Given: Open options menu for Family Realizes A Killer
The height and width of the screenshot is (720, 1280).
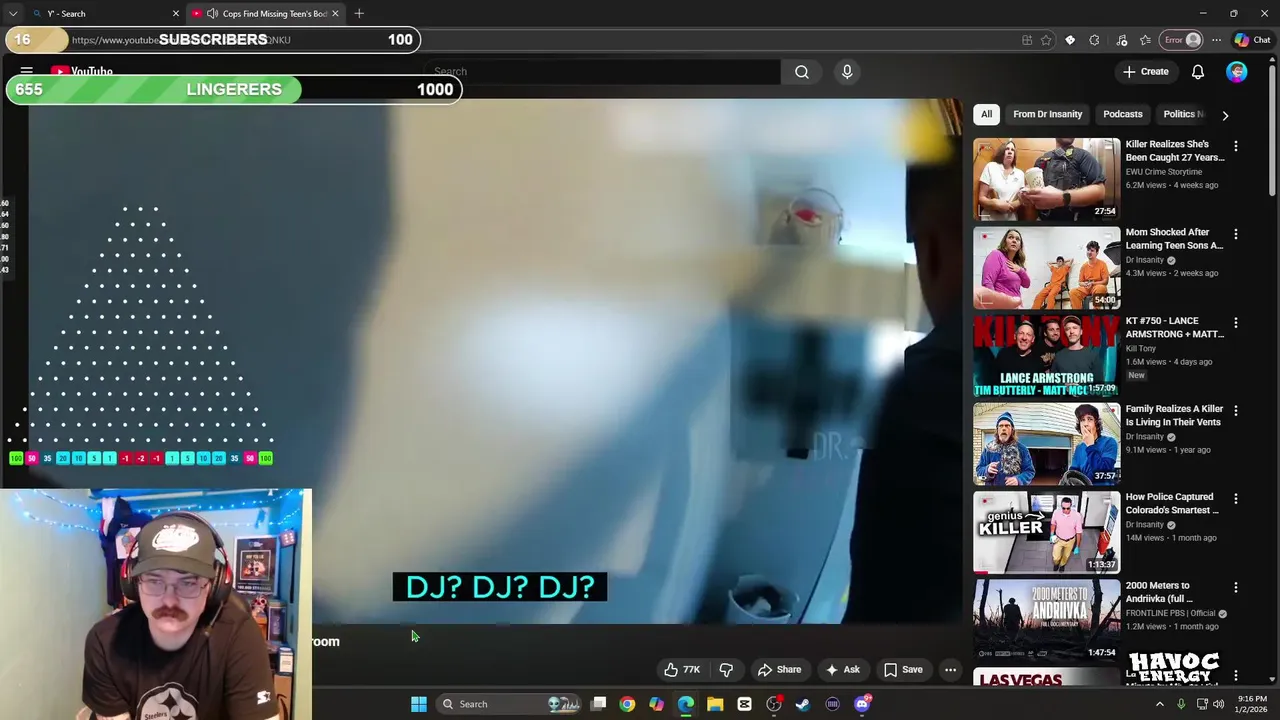Looking at the screenshot, I should click(1236, 411).
